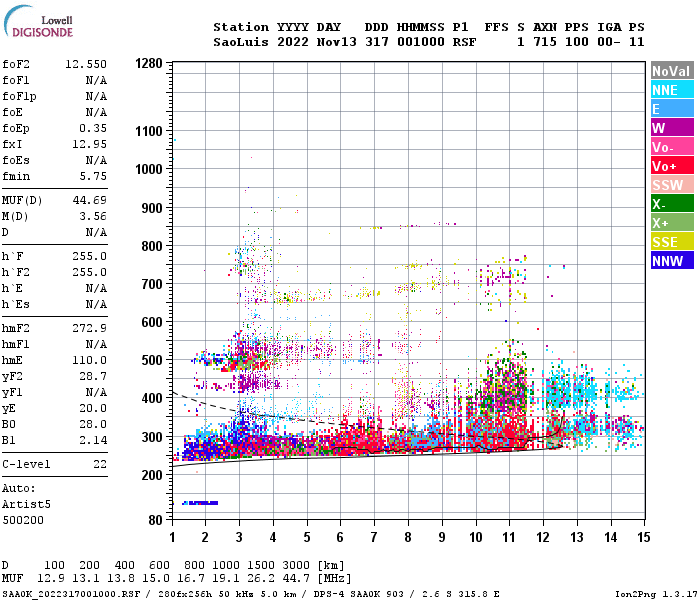
Task: Click the M(D) value 3.56
Action: [x=93, y=217]
